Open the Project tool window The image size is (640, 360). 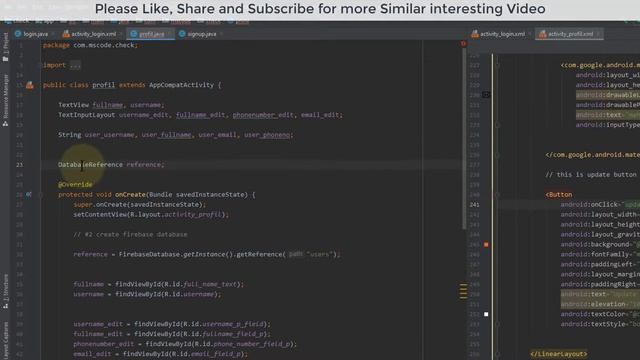point(5,47)
